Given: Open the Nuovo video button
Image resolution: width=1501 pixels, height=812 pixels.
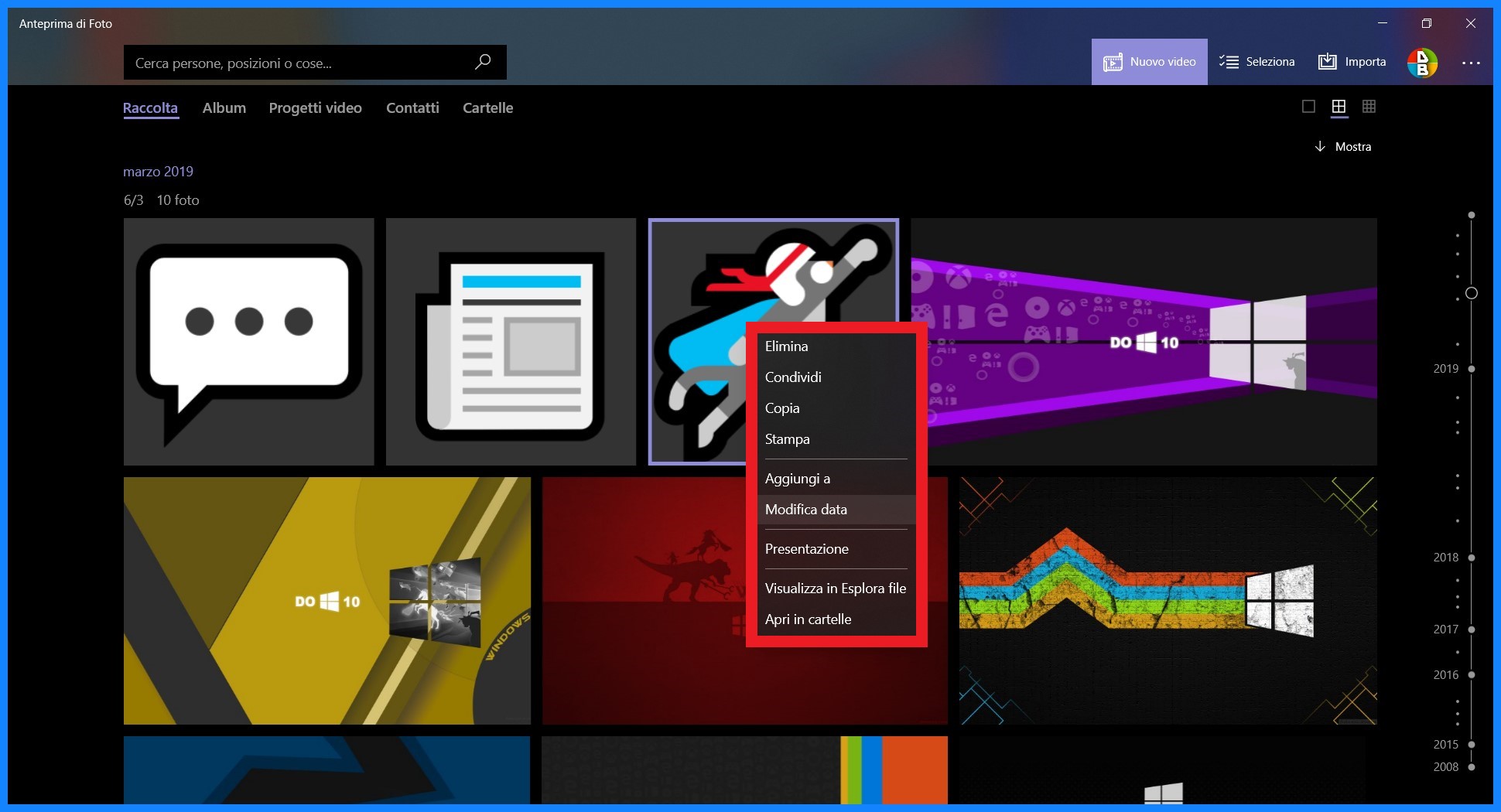Looking at the screenshot, I should (x=1149, y=62).
